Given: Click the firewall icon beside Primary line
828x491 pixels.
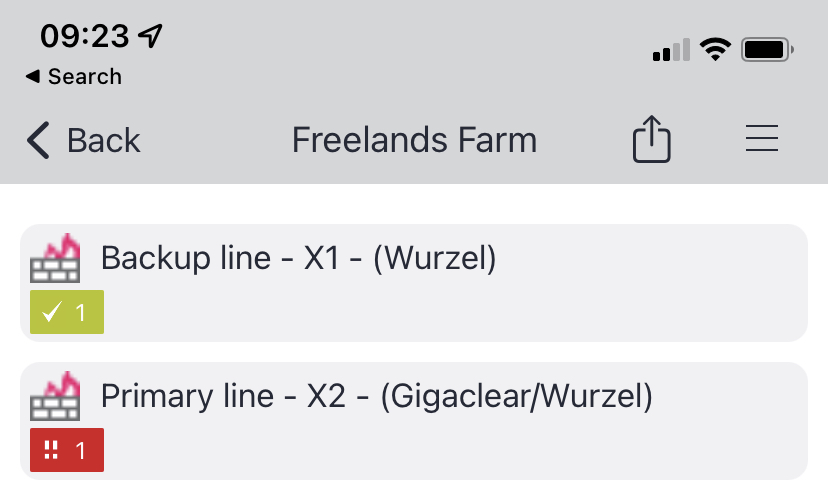Looking at the screenshot, I should 55,396.
